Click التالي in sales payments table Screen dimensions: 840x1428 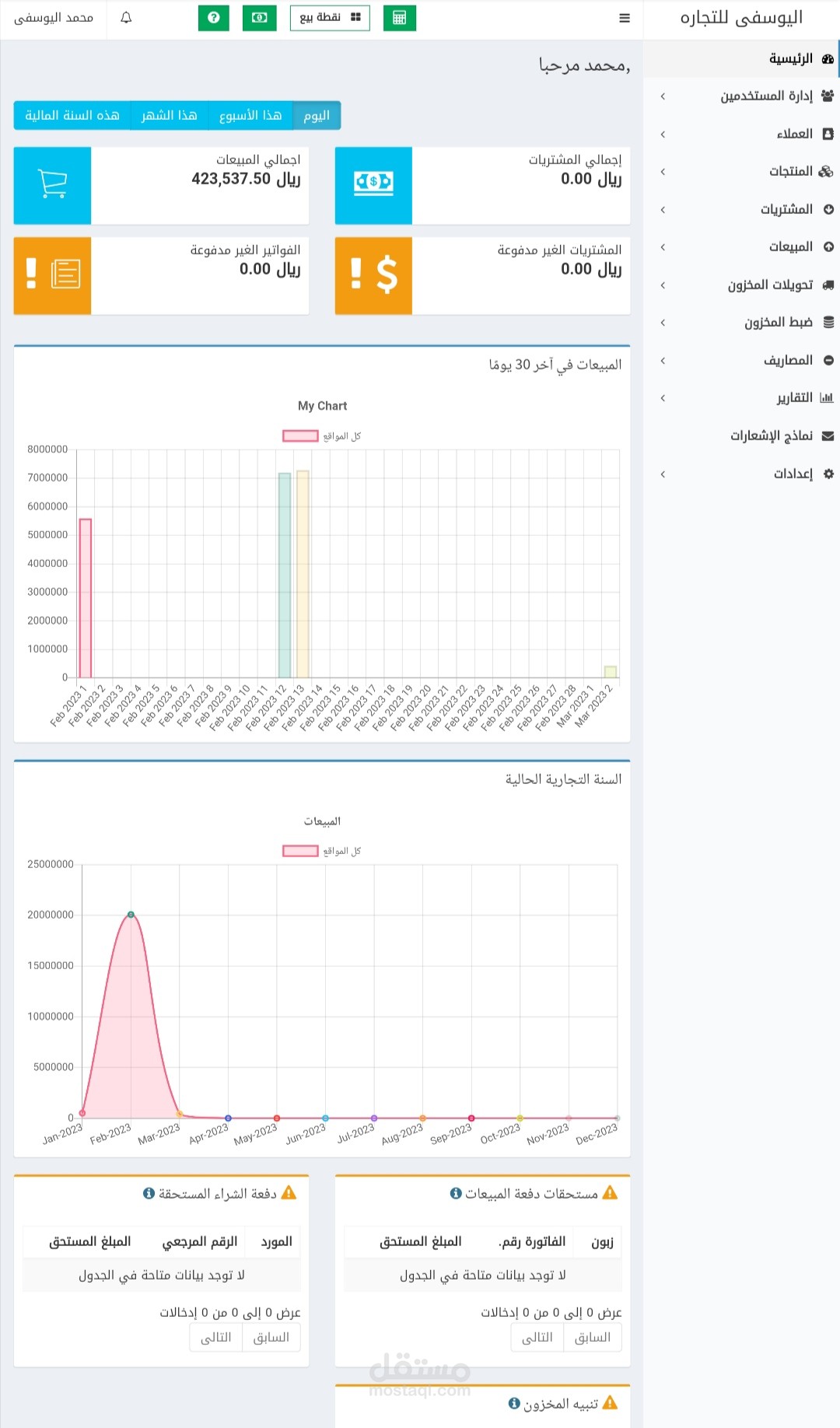click(x=537, y=1337)
